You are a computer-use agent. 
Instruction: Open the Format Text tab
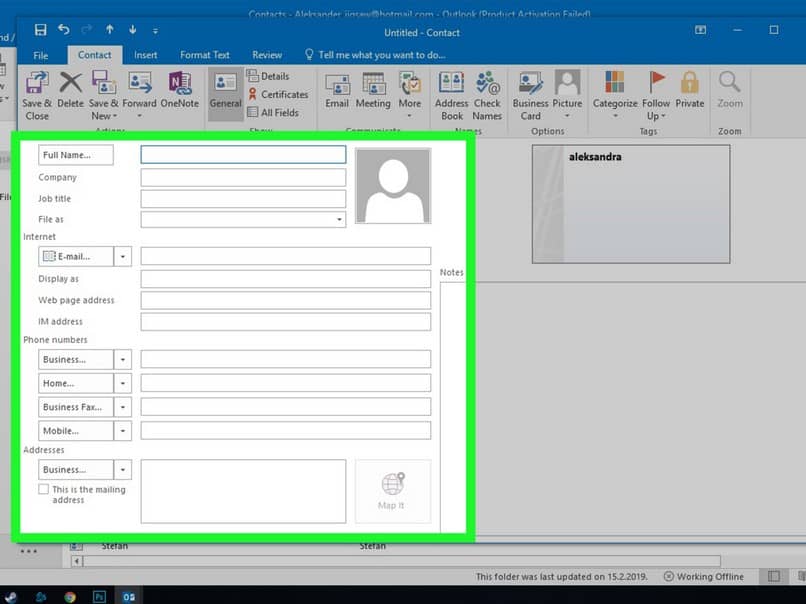[205, 55]
